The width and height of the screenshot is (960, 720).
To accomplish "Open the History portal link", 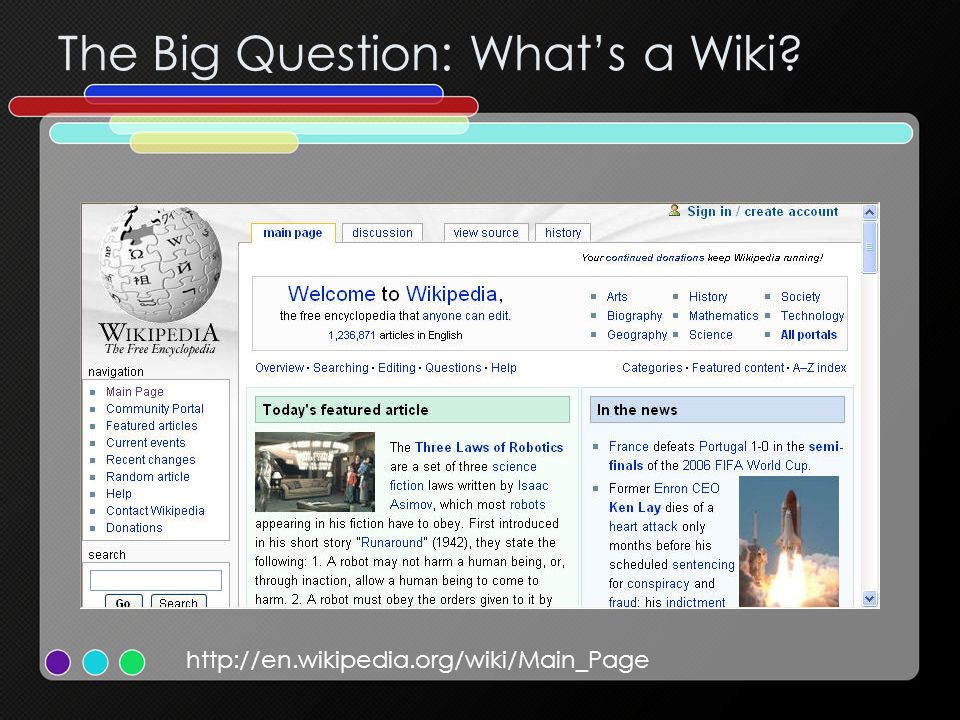I will [x=708, y=297].
